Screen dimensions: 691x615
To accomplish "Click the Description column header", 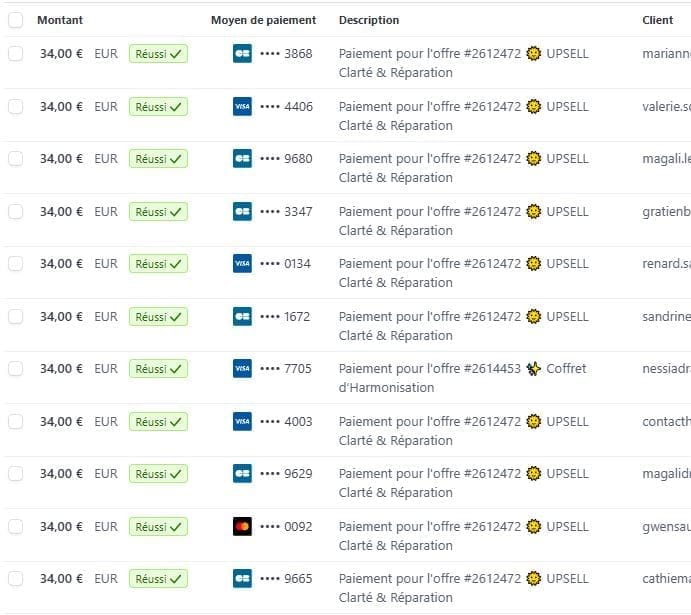I will (369, 20).
